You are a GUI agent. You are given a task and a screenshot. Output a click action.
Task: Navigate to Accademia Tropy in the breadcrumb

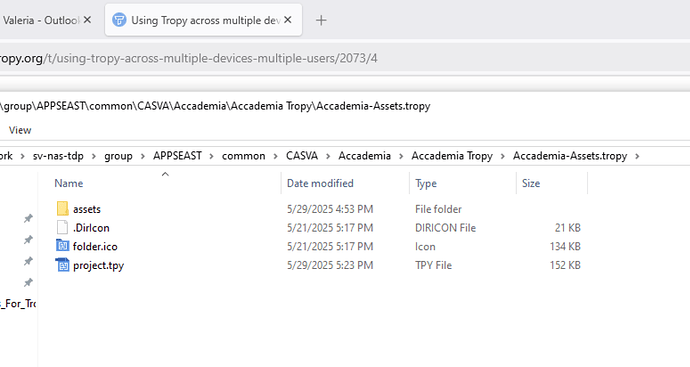[452, 156]
